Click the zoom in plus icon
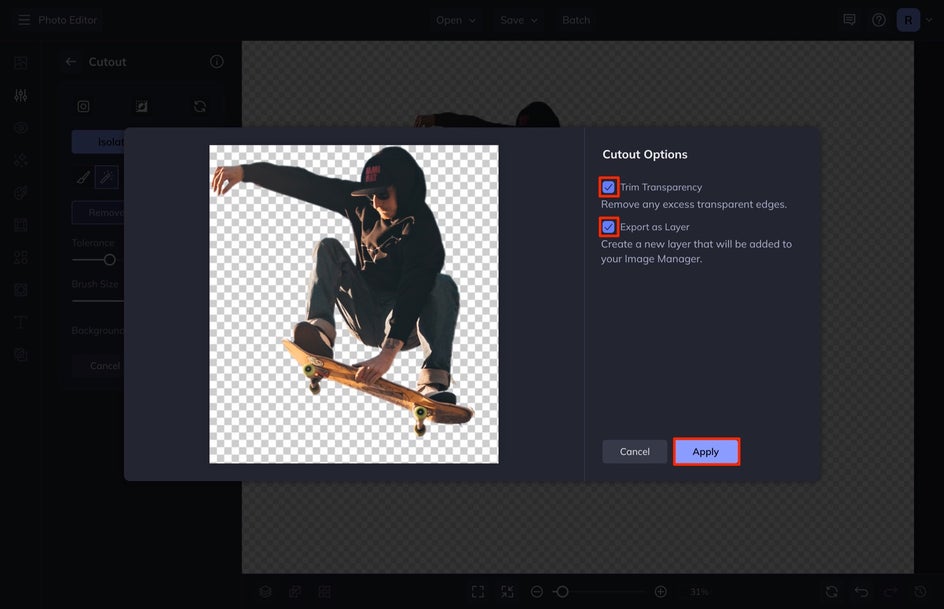 (660, 592)
